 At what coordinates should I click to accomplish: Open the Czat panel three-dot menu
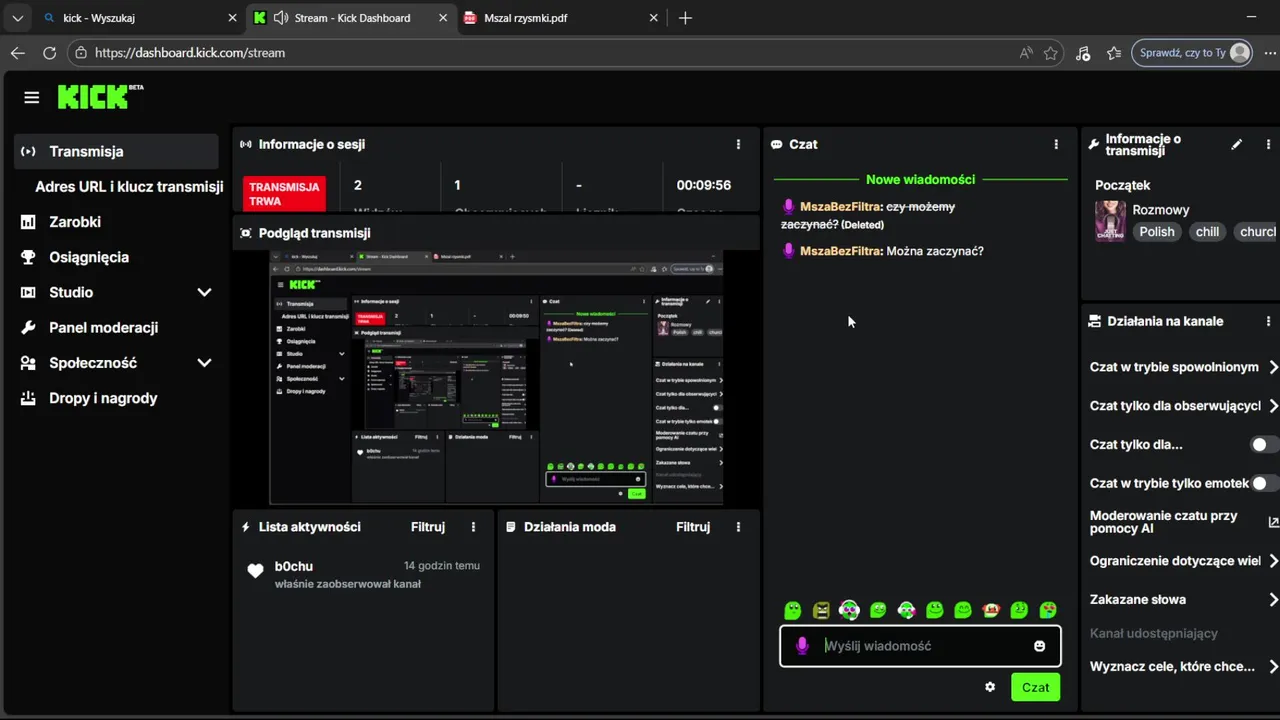click(x=1056, y=144)
